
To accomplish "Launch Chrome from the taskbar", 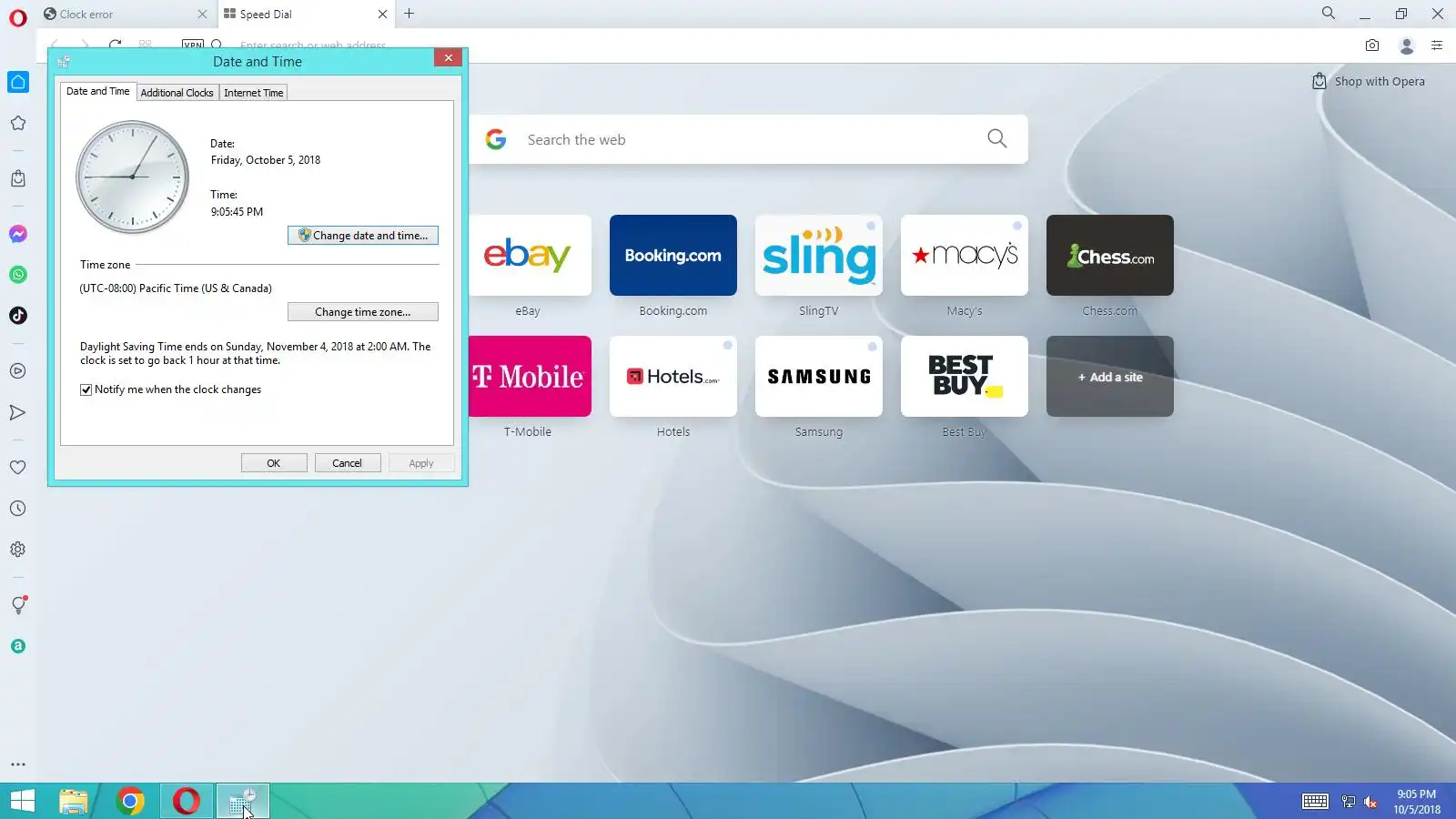I will 130,801.
